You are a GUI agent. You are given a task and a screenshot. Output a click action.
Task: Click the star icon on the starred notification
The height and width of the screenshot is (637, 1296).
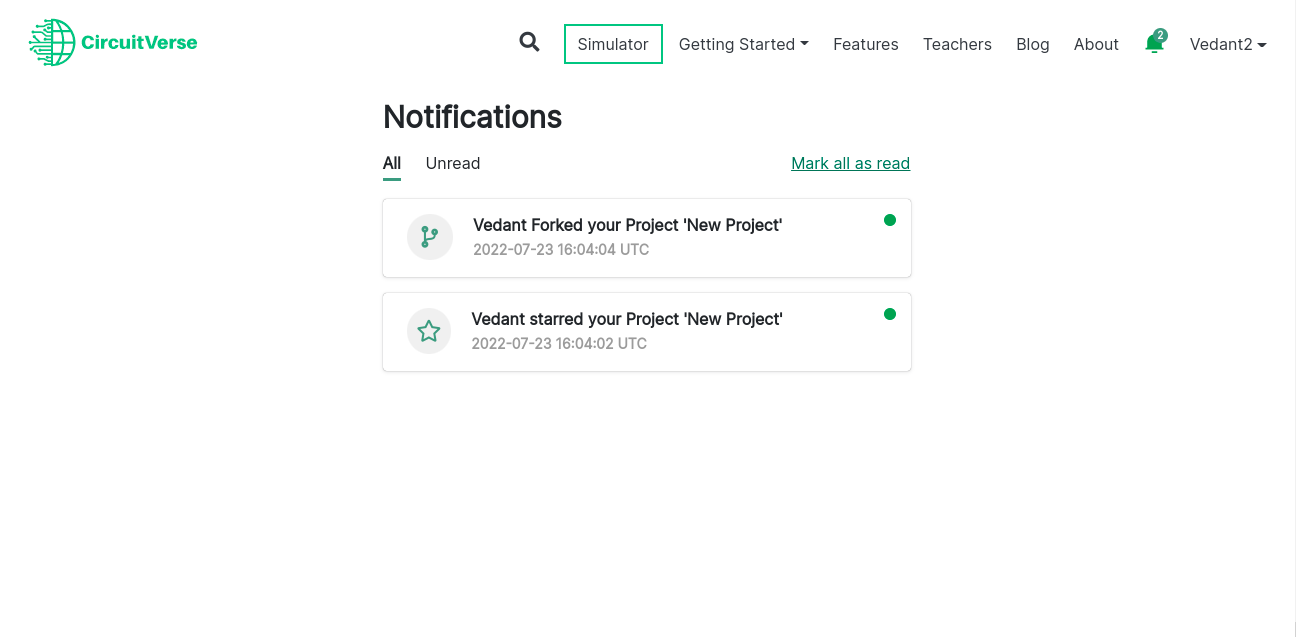pos(429,331)
